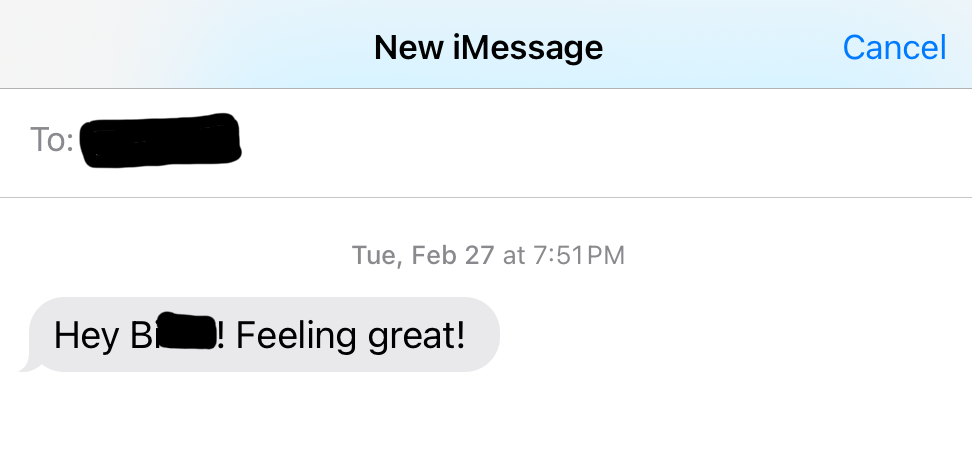Select the received gray message bubble

[x=262, y=334]
